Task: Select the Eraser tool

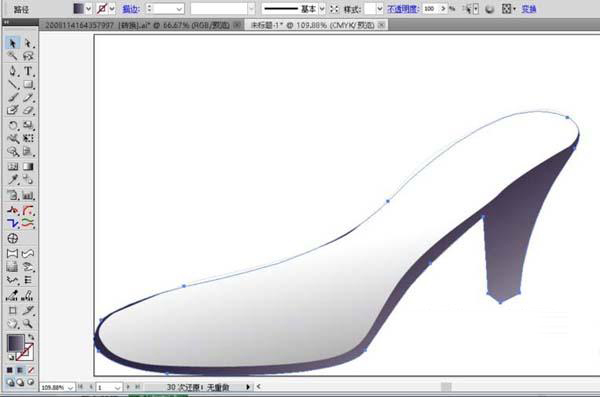Action: (28, 111)
